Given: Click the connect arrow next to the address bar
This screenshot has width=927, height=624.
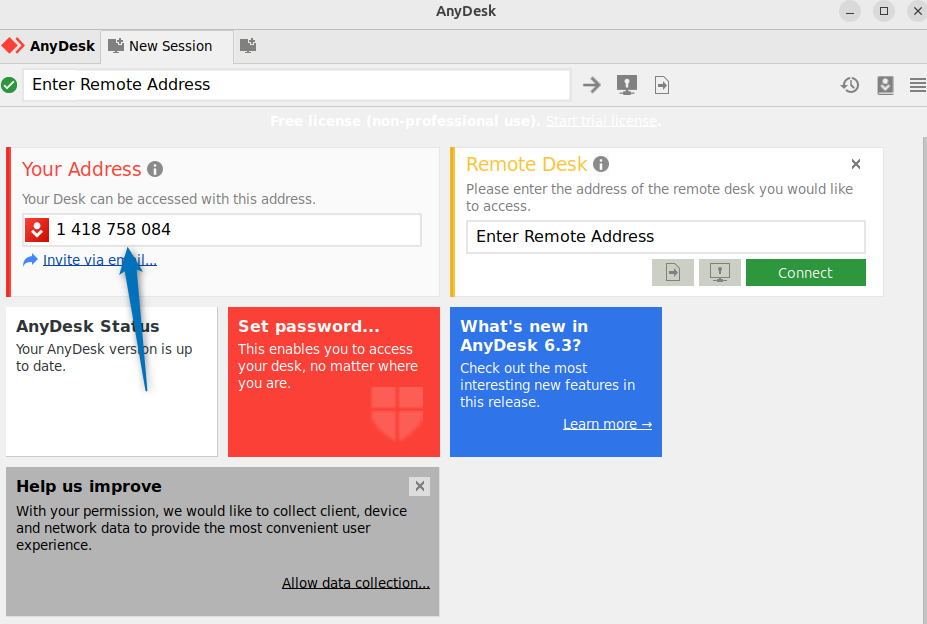Looking at the screenshot, I should (x=592, y=85).
